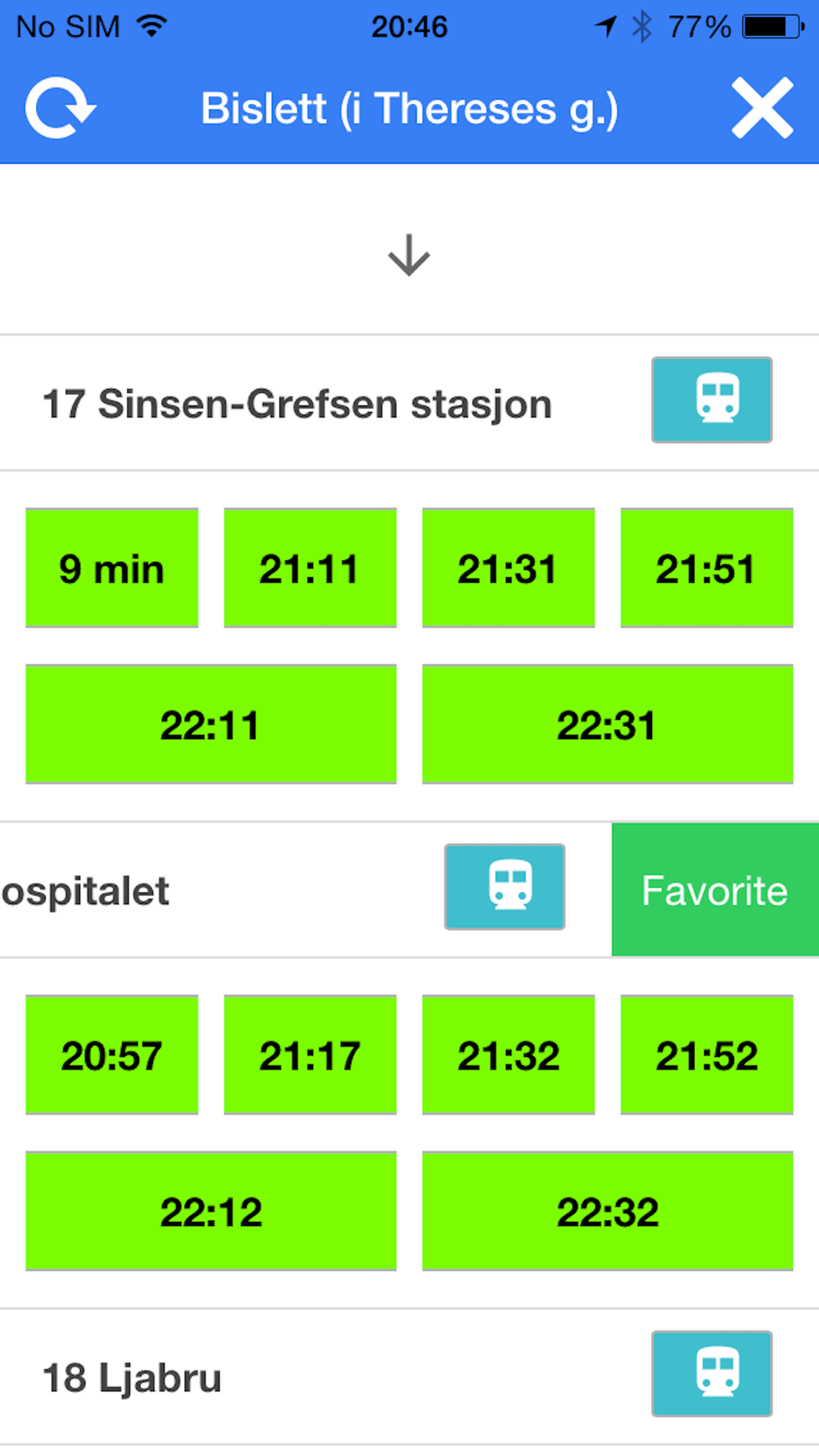The height and width of the screenshot is (1456, 819).
Task: Close the Bislett stop view
Action: [x=762, y=109]
